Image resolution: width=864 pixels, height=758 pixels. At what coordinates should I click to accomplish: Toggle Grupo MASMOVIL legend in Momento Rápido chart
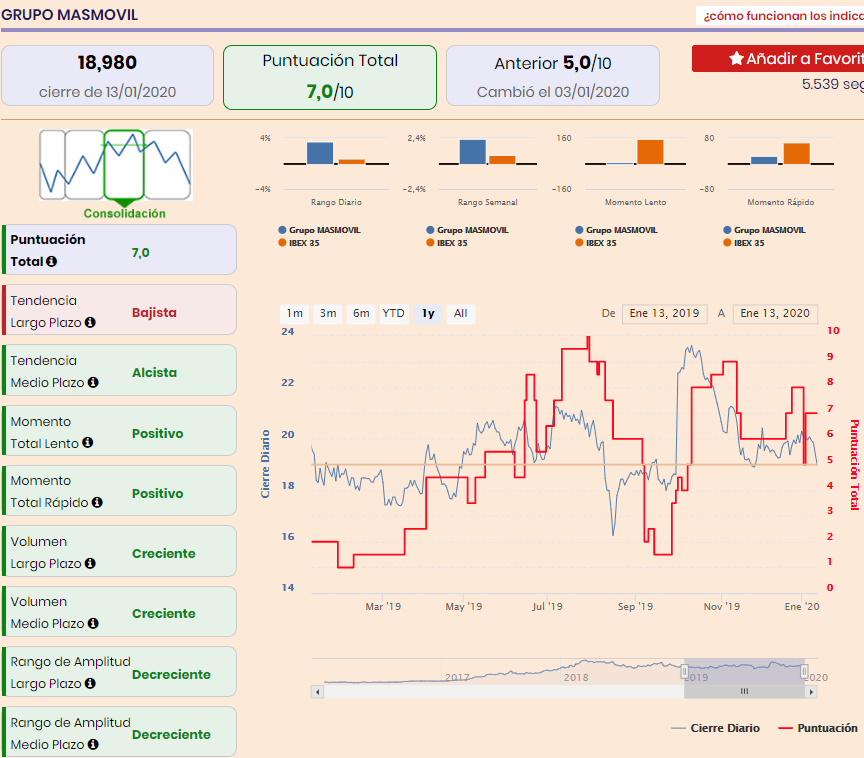[x=764, y=230]
